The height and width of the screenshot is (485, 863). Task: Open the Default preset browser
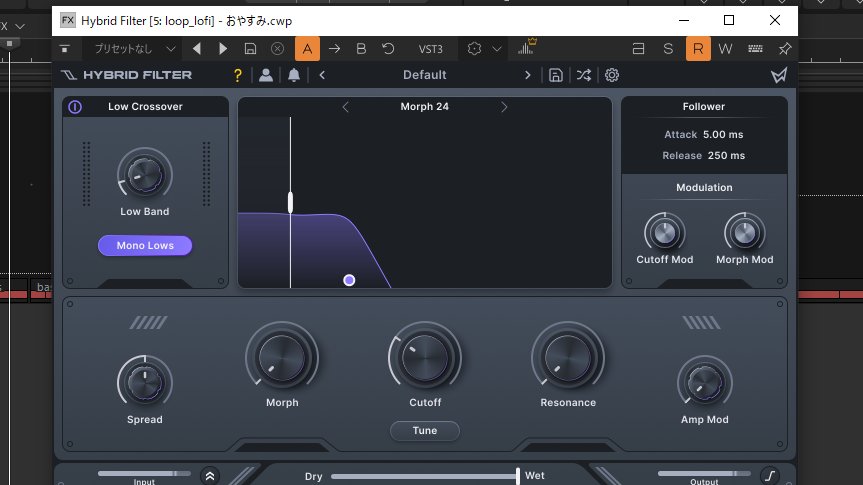[424, 75]
